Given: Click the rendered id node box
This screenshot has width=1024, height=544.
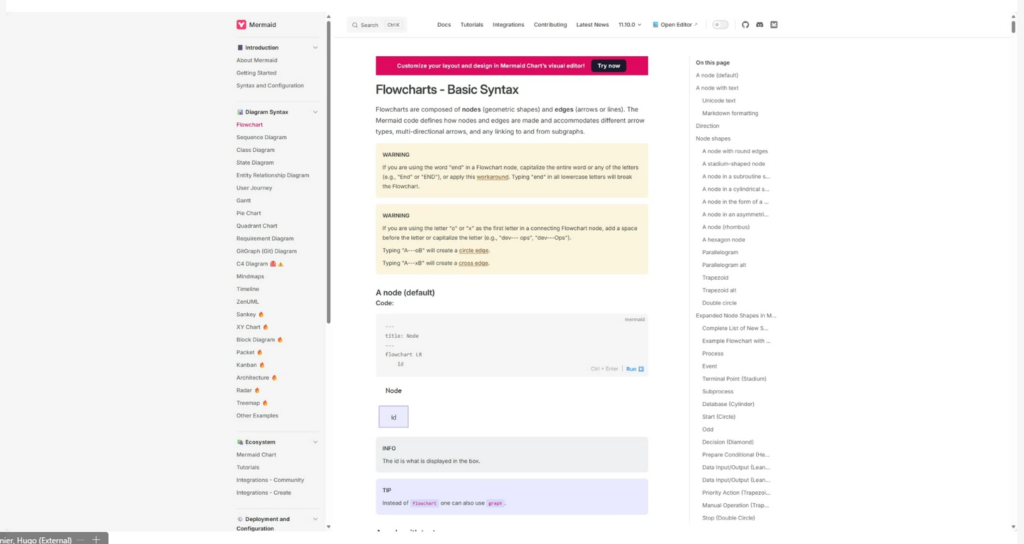Looking at the screenshot, I should [x=394, y=417].
